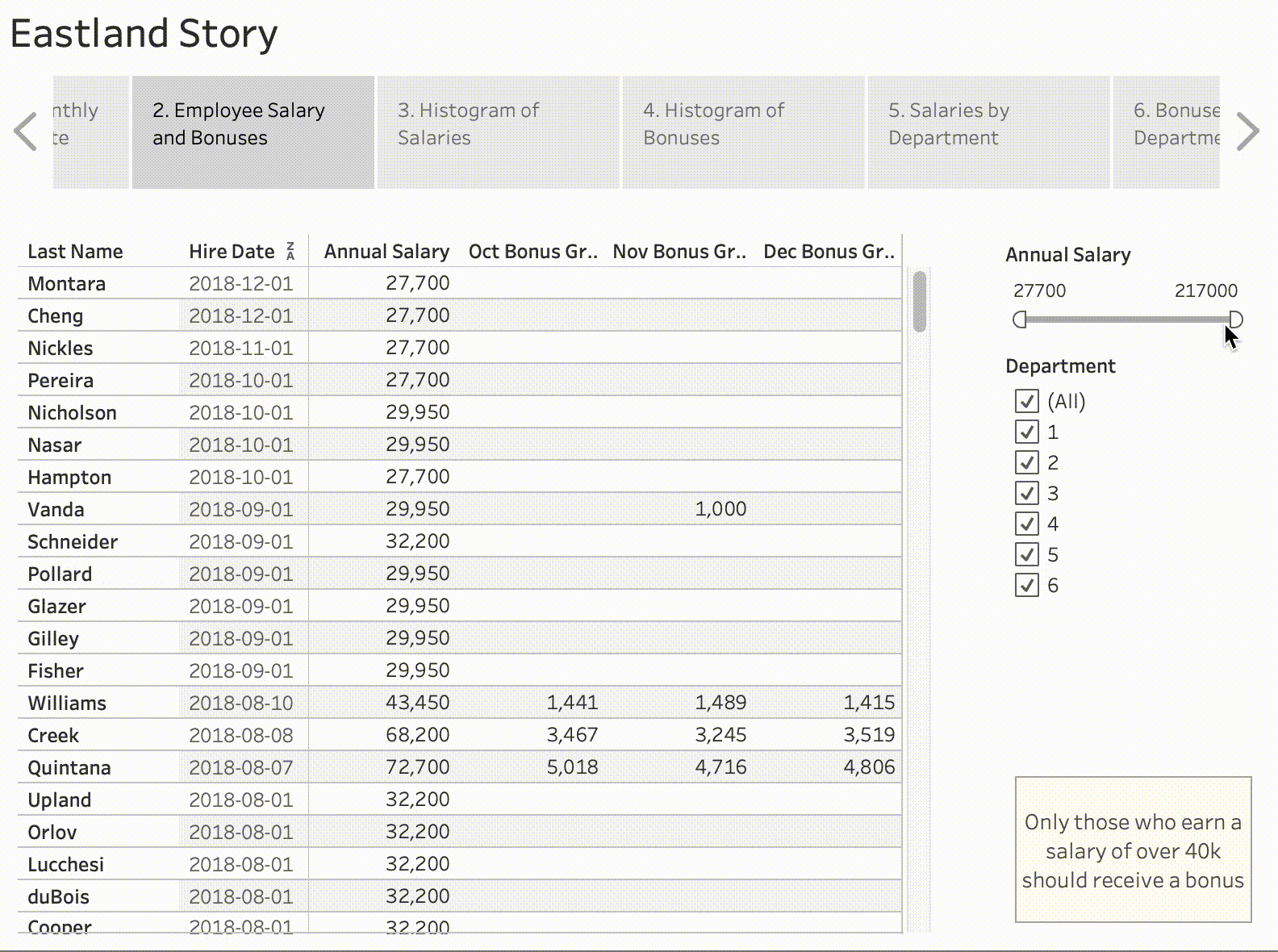Click the 27700 minimum salary value
Screen dimensions: 1278x952
tap(1039, 290)
